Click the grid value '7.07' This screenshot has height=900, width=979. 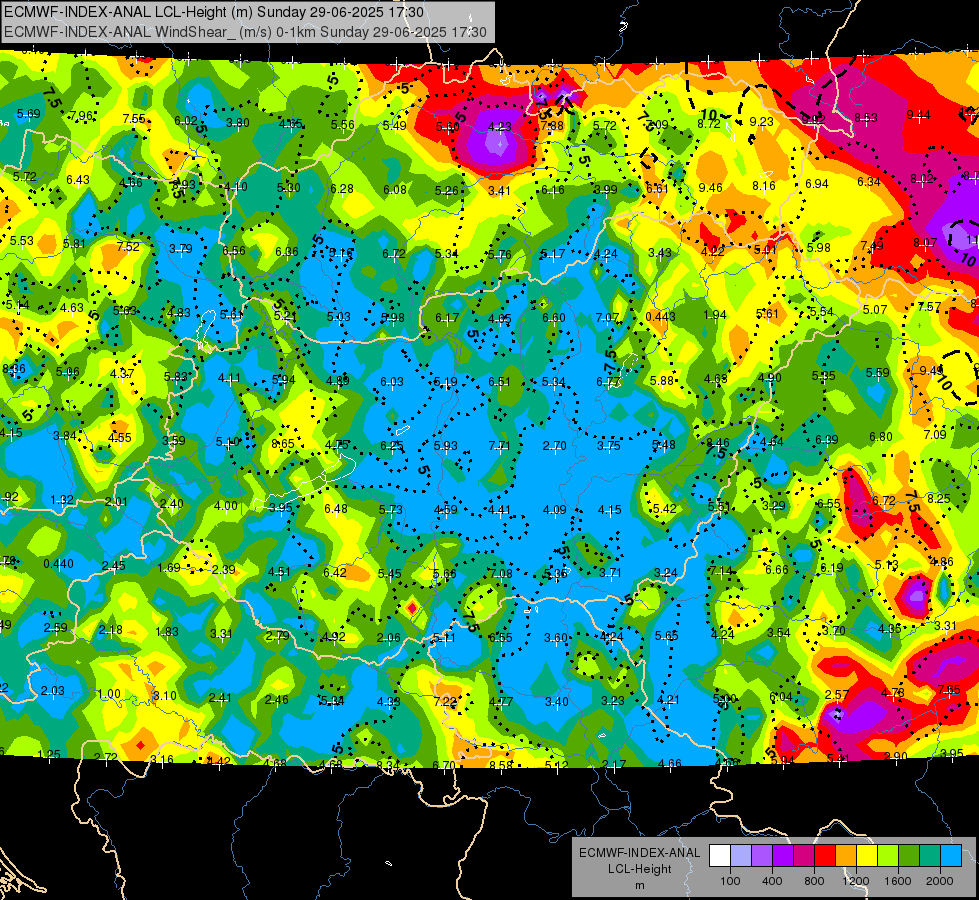coord(608,318)
